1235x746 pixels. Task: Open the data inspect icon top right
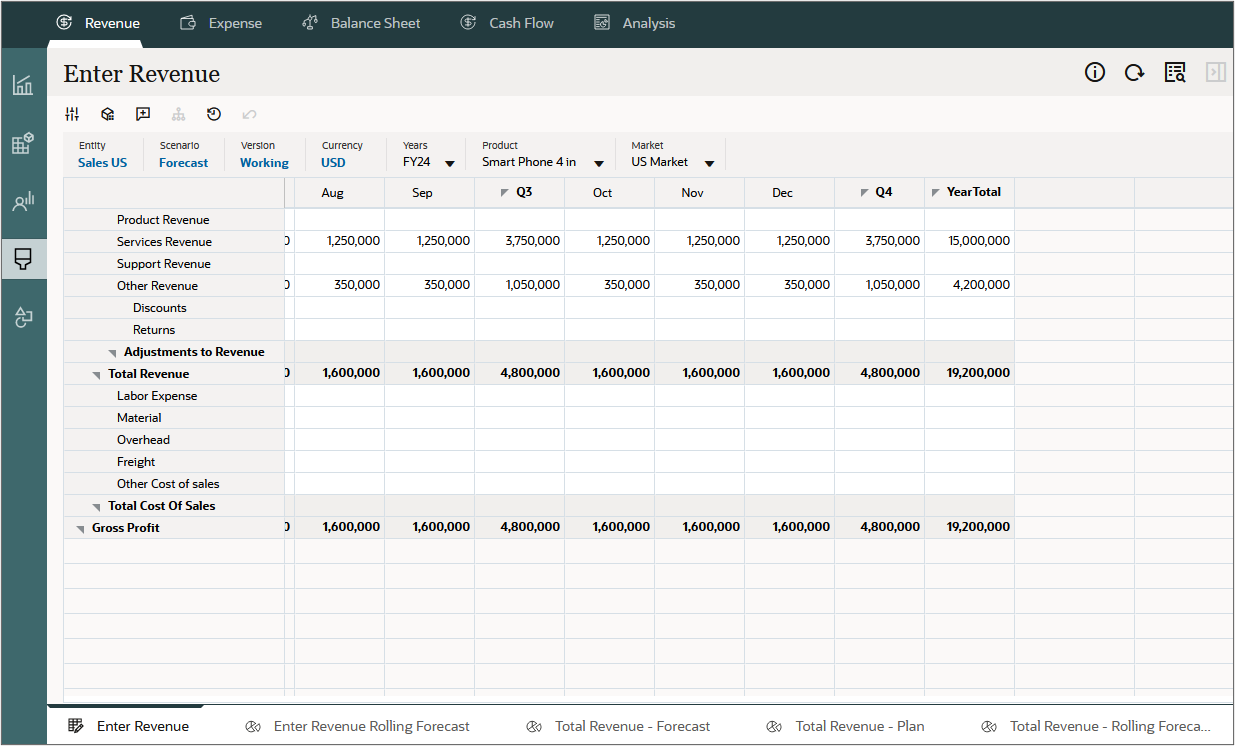point(1175,72)
